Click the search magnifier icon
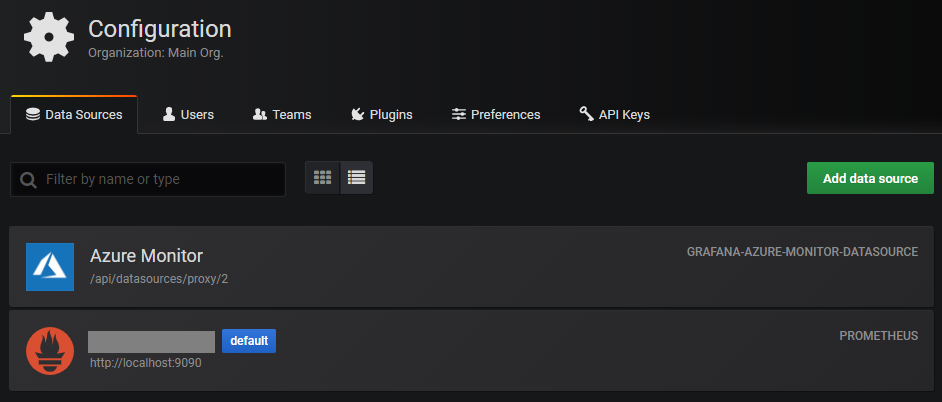The width and height of the screenshot is (942, 402). (28, 180)
